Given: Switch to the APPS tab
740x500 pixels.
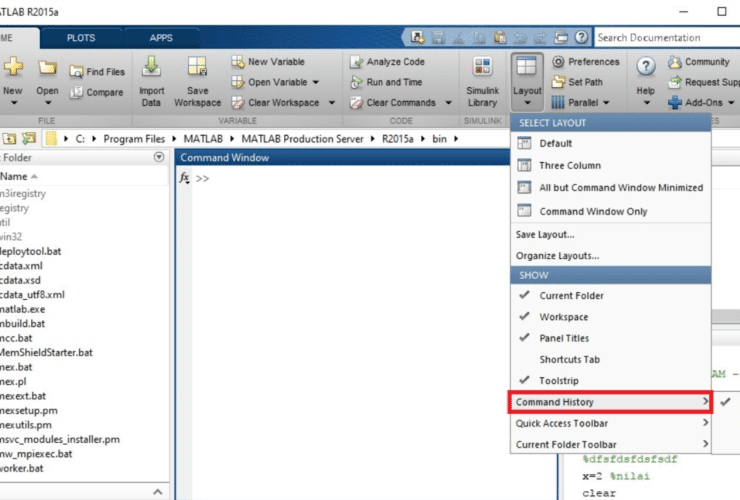Looking at the screenshot, I should [x=161, y=38].
